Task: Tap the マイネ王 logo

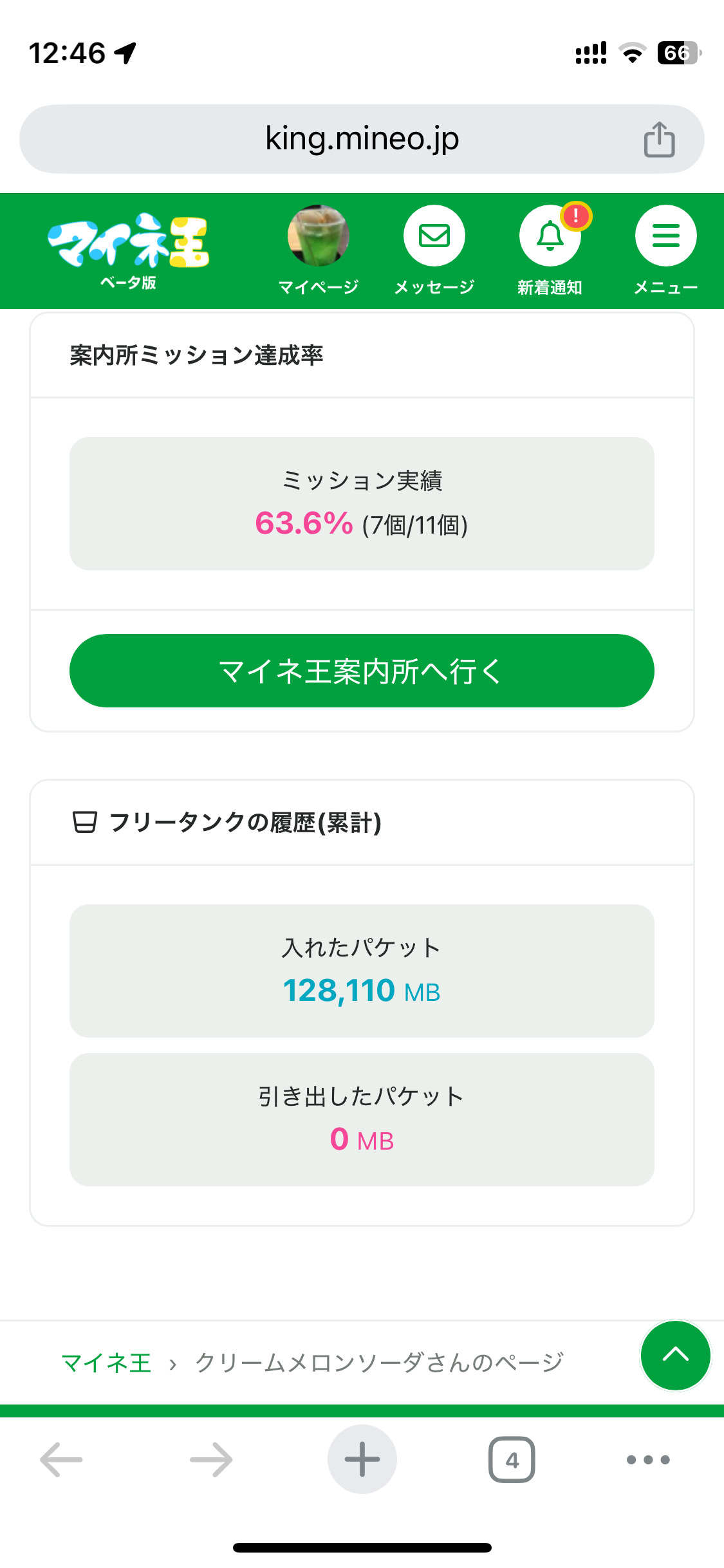Action: (128, 248)
